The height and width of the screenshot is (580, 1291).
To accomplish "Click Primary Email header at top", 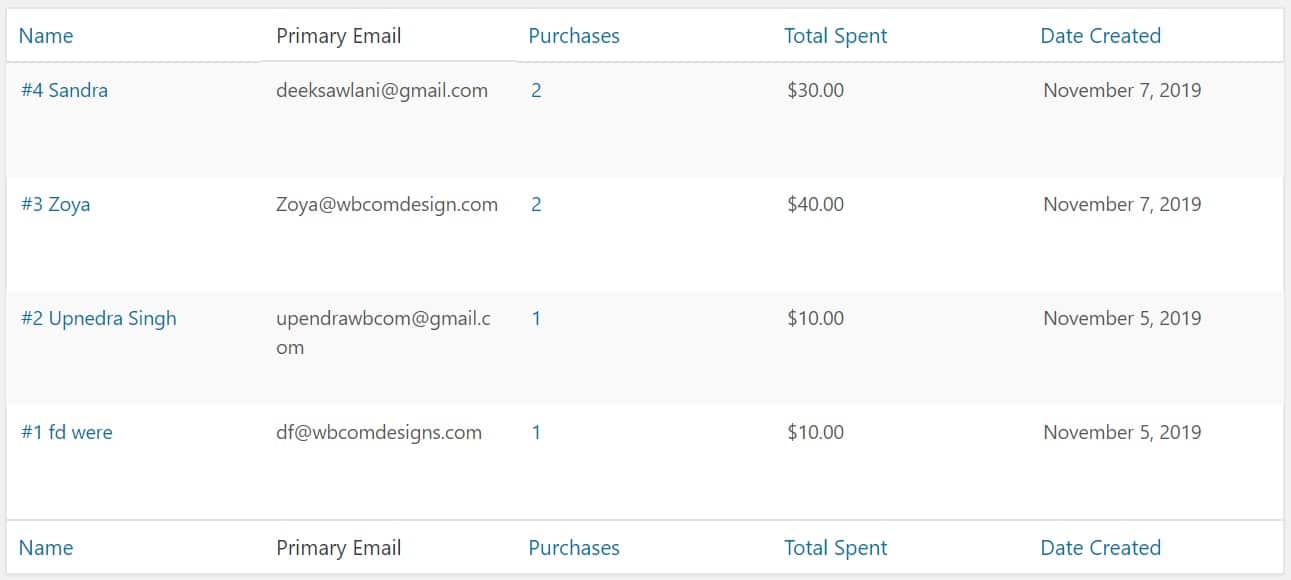I will (338, 36).
